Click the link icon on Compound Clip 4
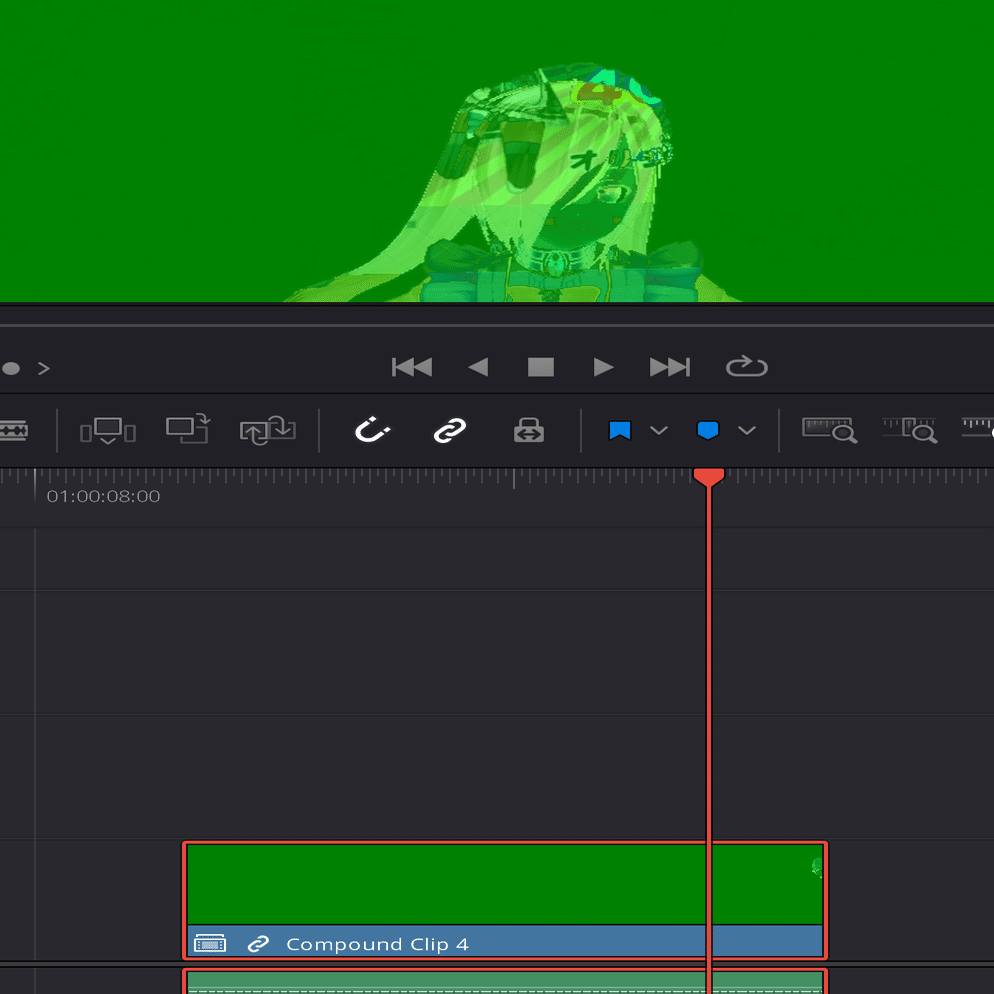994x994 pixels. pyautogui.click(x=258, y=944)
